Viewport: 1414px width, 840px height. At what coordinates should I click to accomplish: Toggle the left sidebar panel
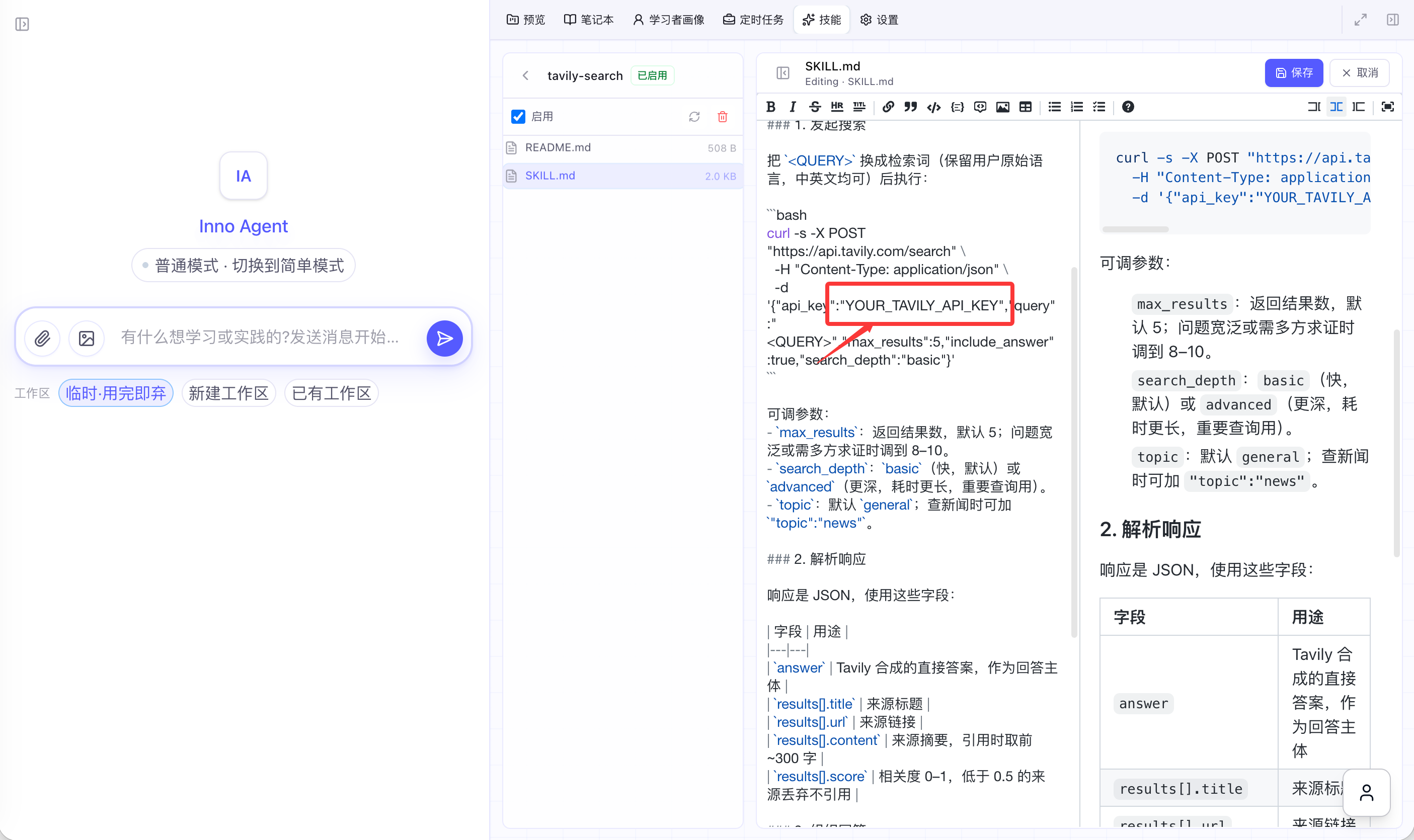pyautogui.click(x=22, y=24)
